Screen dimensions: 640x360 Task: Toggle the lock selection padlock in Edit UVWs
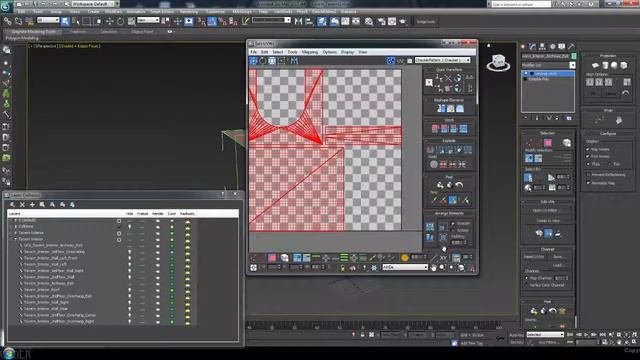pyautogui.click(x=343, y=267)
